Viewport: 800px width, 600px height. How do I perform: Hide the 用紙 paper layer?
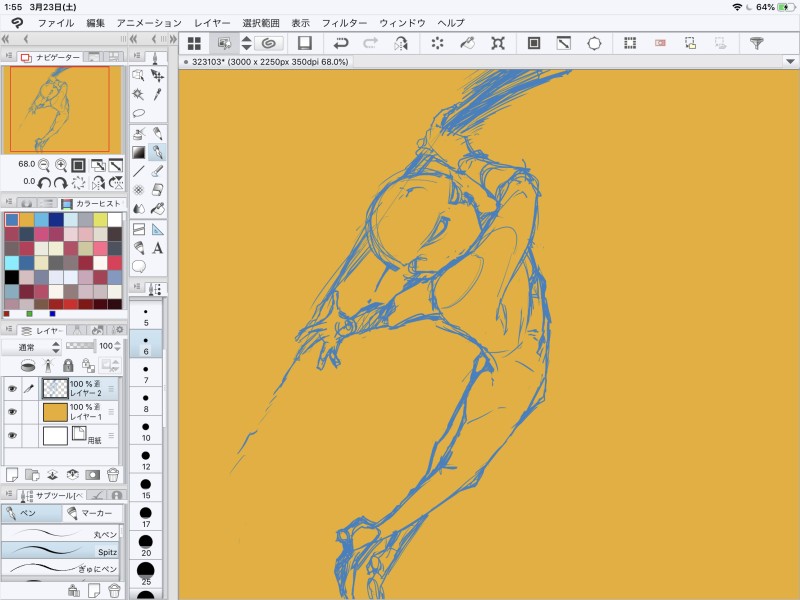(x=12, y=435)
